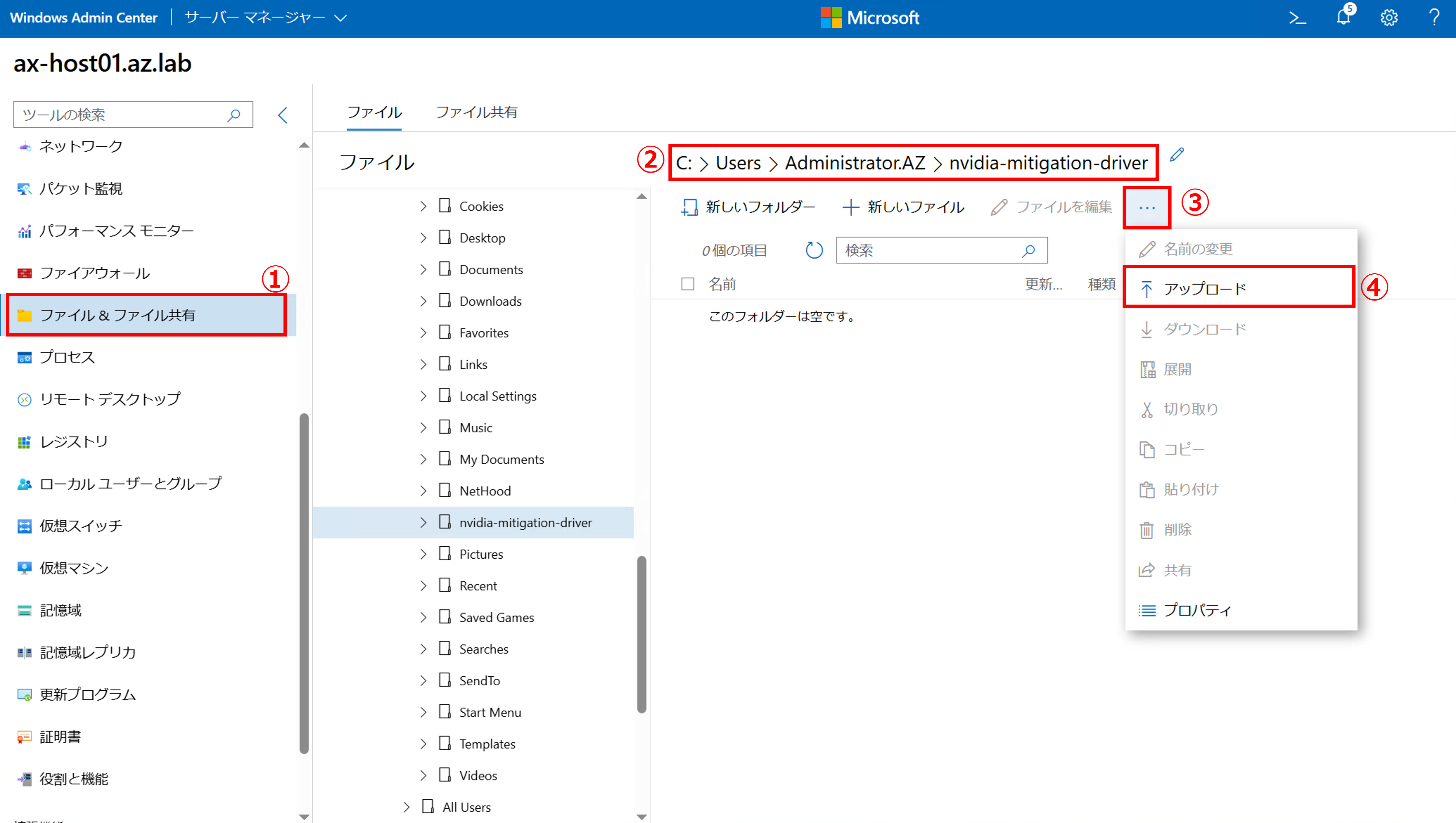This screenshot has width=1456, height=823.
Task: Switch to the ファイル共有 tab
Action: click(477, 112)
